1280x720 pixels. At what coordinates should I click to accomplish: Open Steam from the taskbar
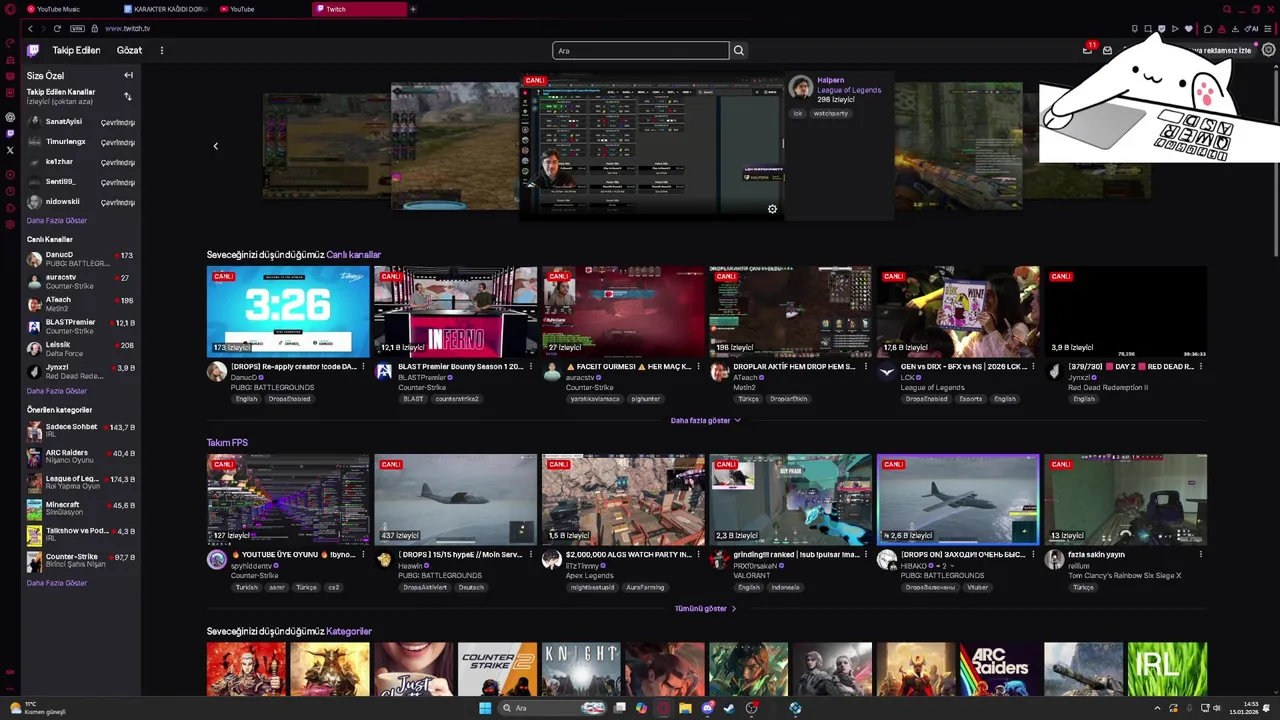729,708
